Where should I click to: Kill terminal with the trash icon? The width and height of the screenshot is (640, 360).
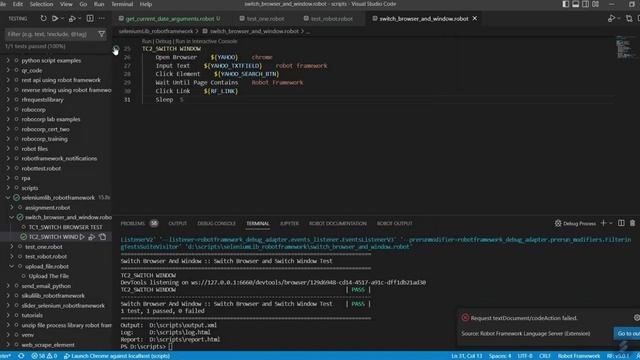[632, 223]
